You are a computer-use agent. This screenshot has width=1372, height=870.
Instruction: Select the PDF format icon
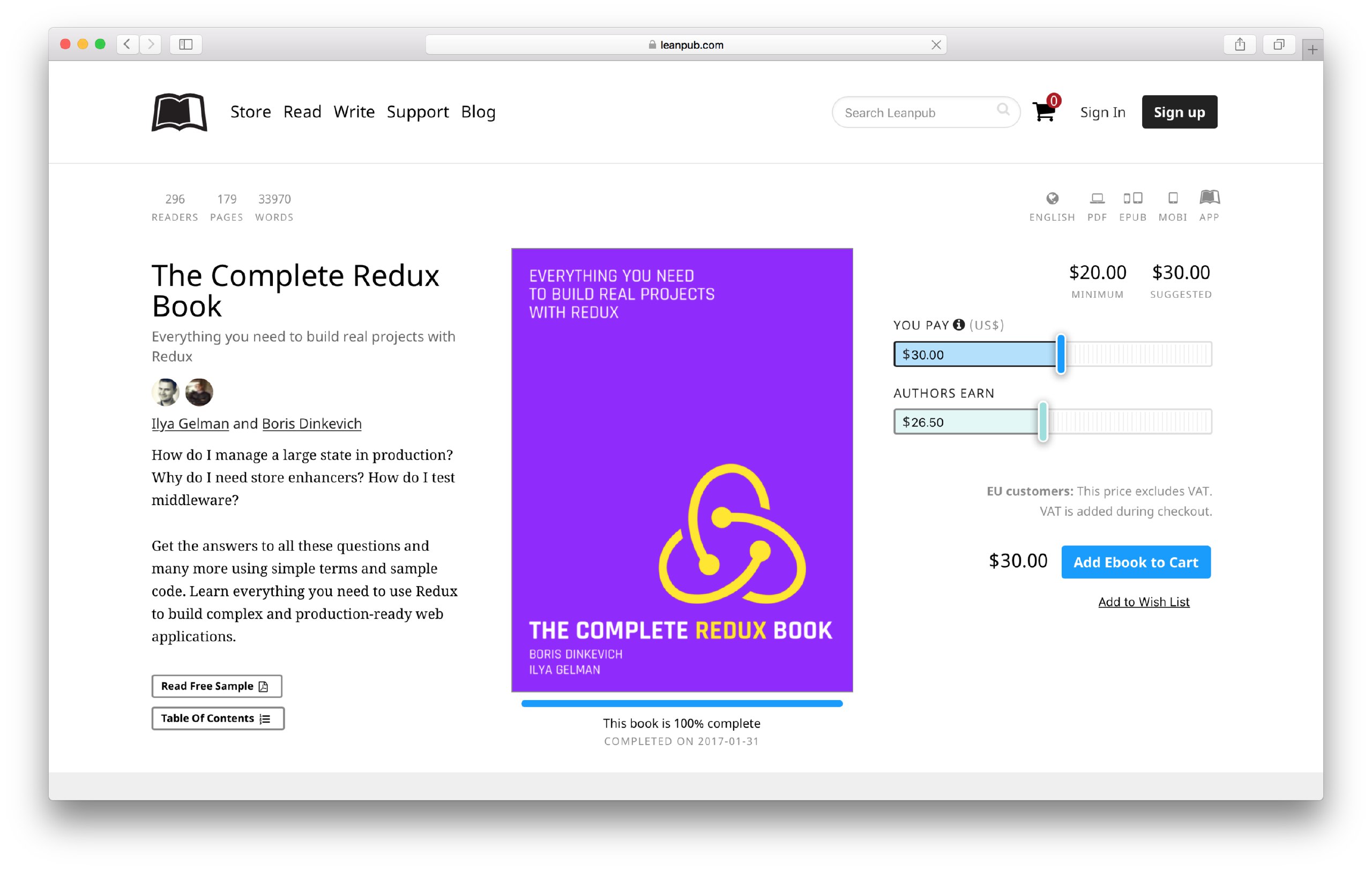coord(1097,198)
